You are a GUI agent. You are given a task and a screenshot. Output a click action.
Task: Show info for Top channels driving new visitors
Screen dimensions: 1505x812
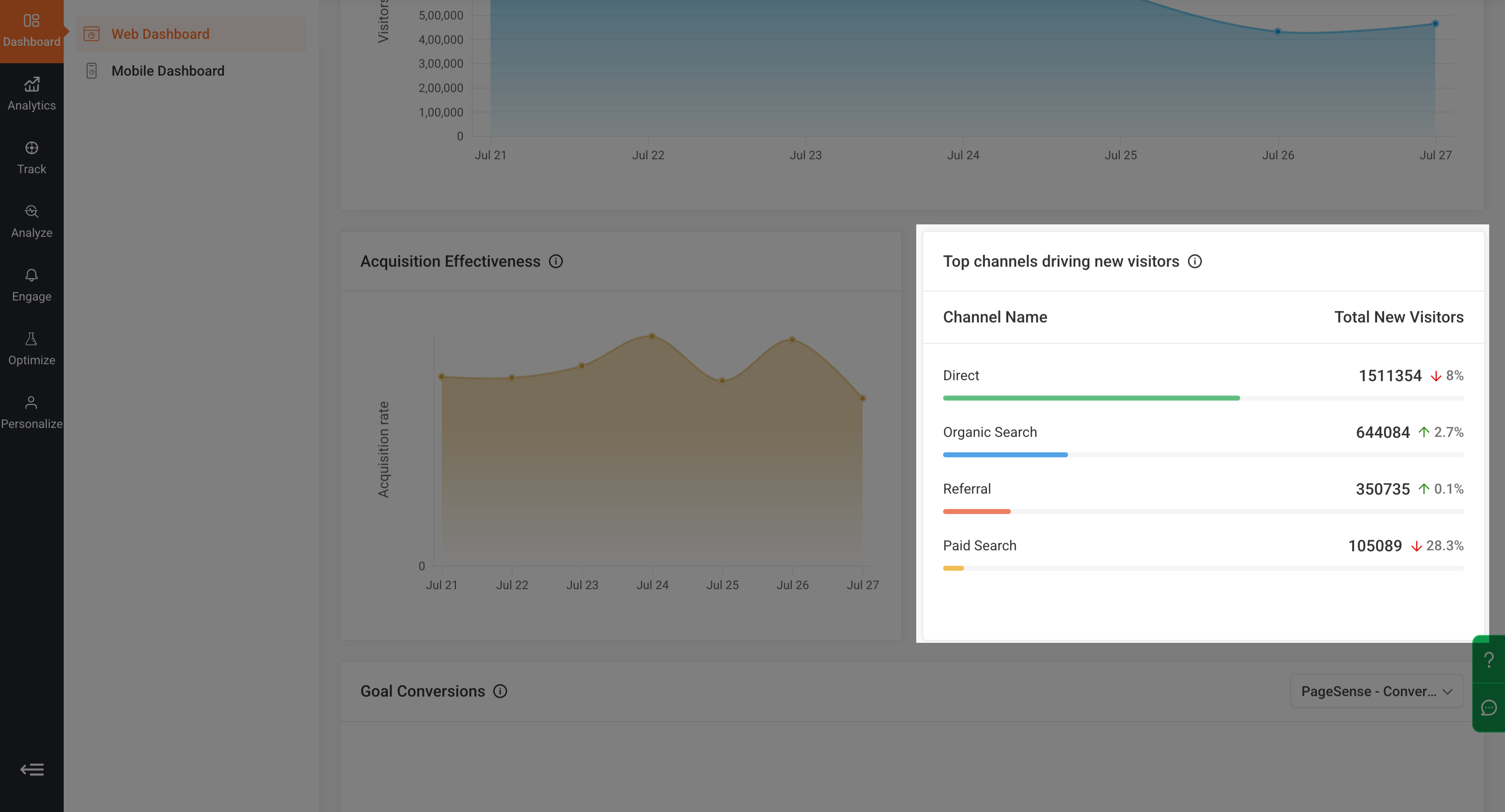coord(1195,262)
